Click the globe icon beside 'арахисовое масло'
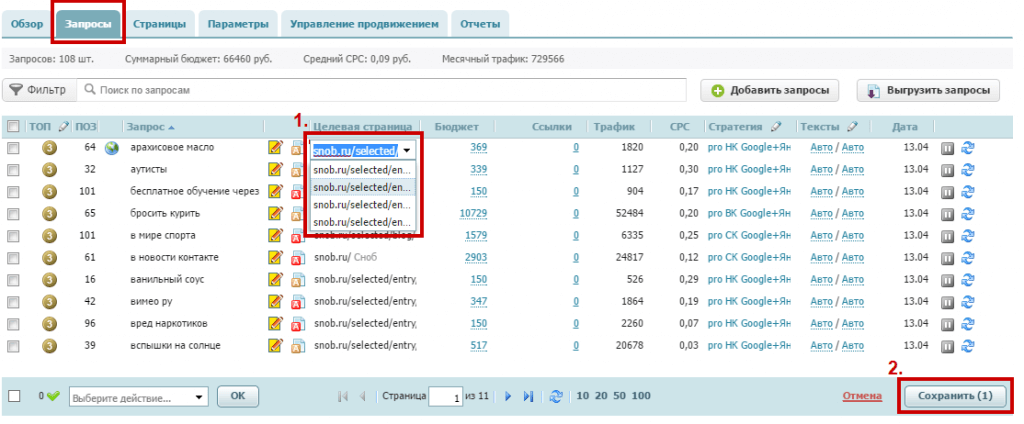Image resolution: width=1024 pixels, height=424 pixels. (x=112, y=148)
